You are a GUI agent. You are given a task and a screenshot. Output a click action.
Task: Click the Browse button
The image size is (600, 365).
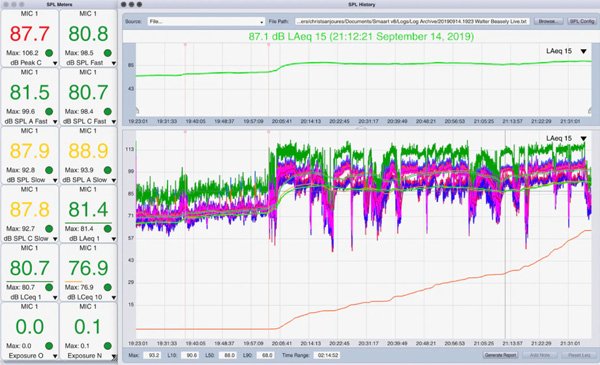[x=548, y=21]
